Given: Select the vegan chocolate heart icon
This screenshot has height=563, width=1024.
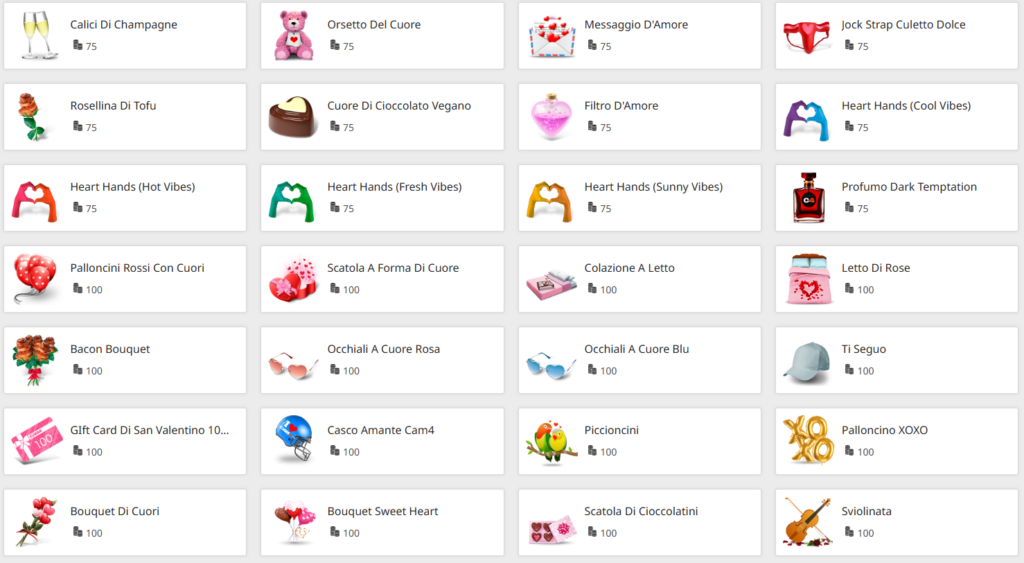Looking at the screenshot, I should [293, 117].
